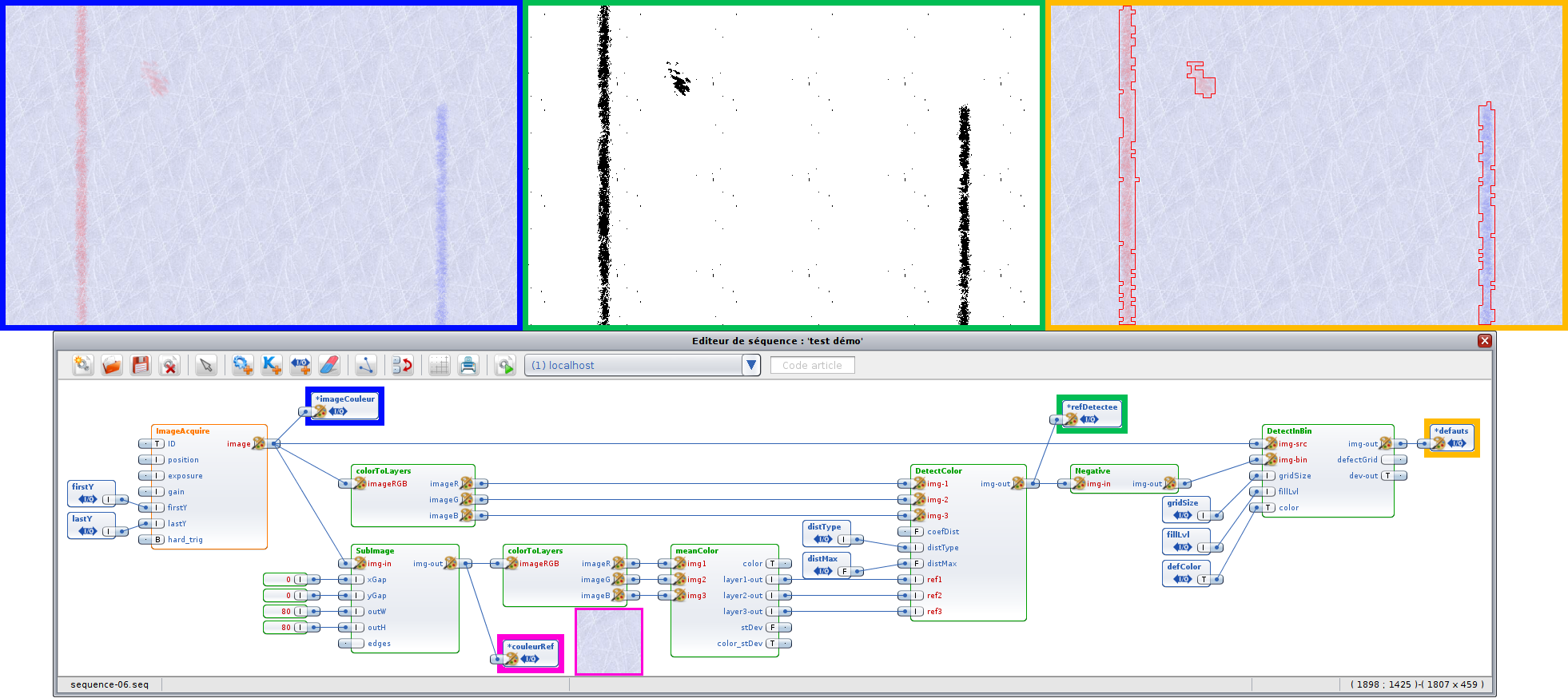1568x698 pixels.
Task: Open a sequence file with the folder icon
Action: [x=111, y=365]
